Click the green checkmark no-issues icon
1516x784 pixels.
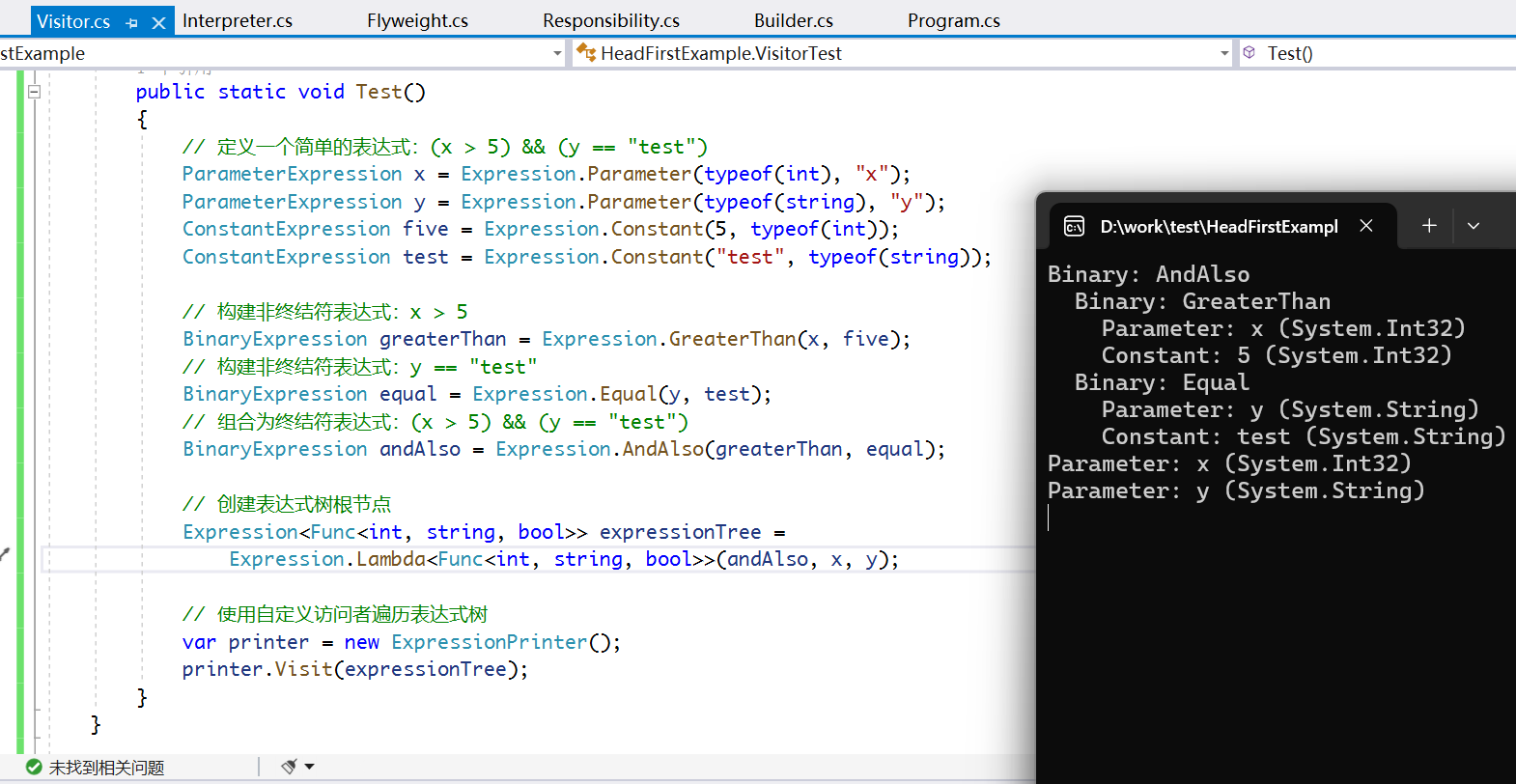click(34, 767)
